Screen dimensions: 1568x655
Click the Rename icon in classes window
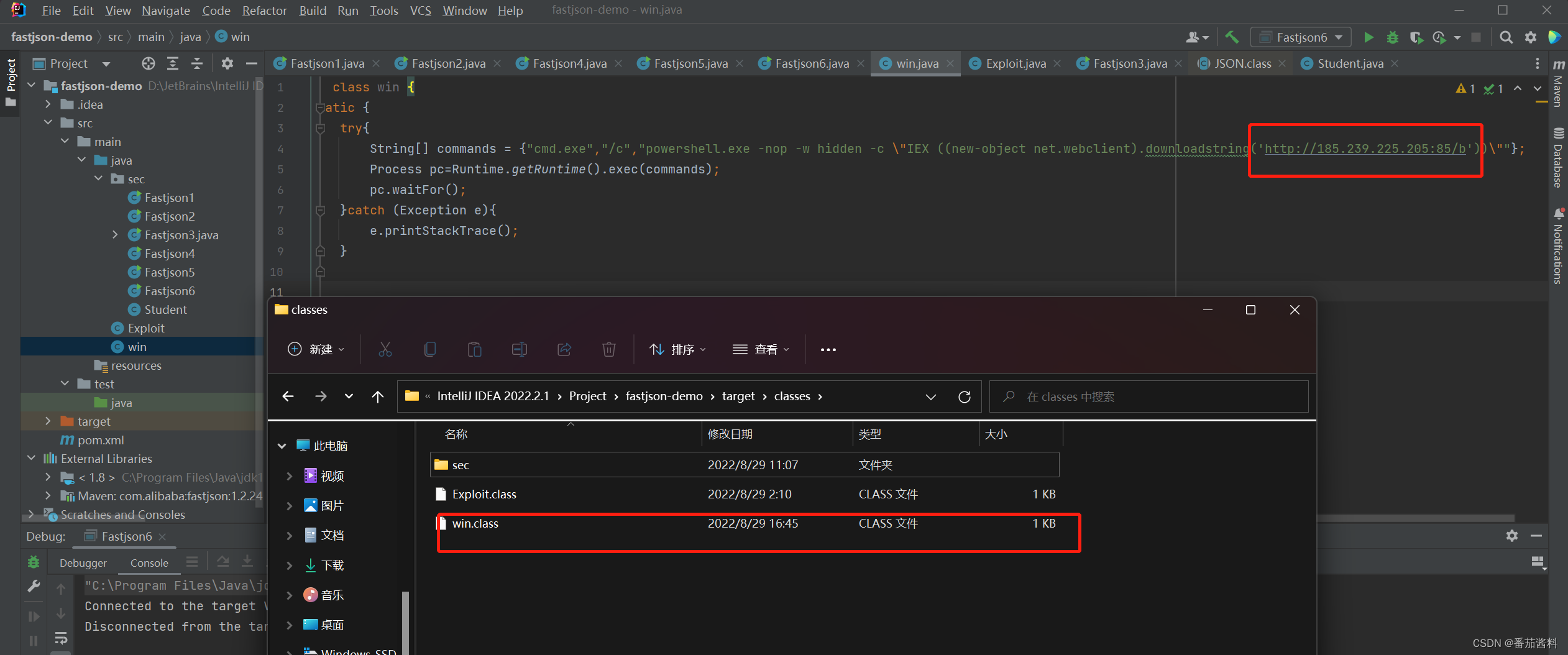(x=520, y=349)
